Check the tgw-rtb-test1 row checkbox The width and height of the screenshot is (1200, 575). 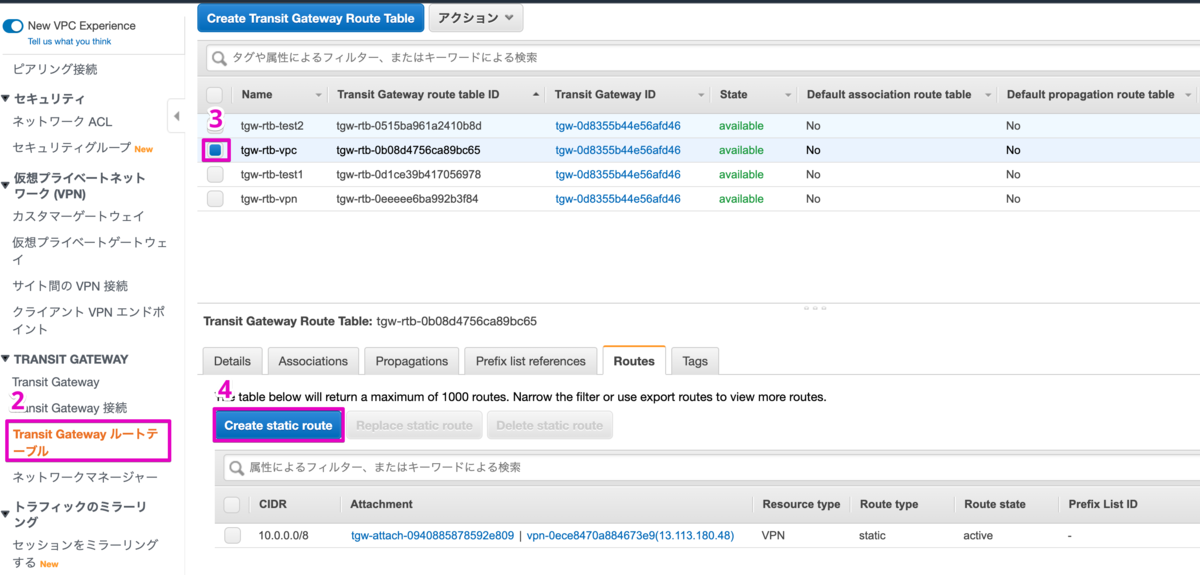coord(215,174)
